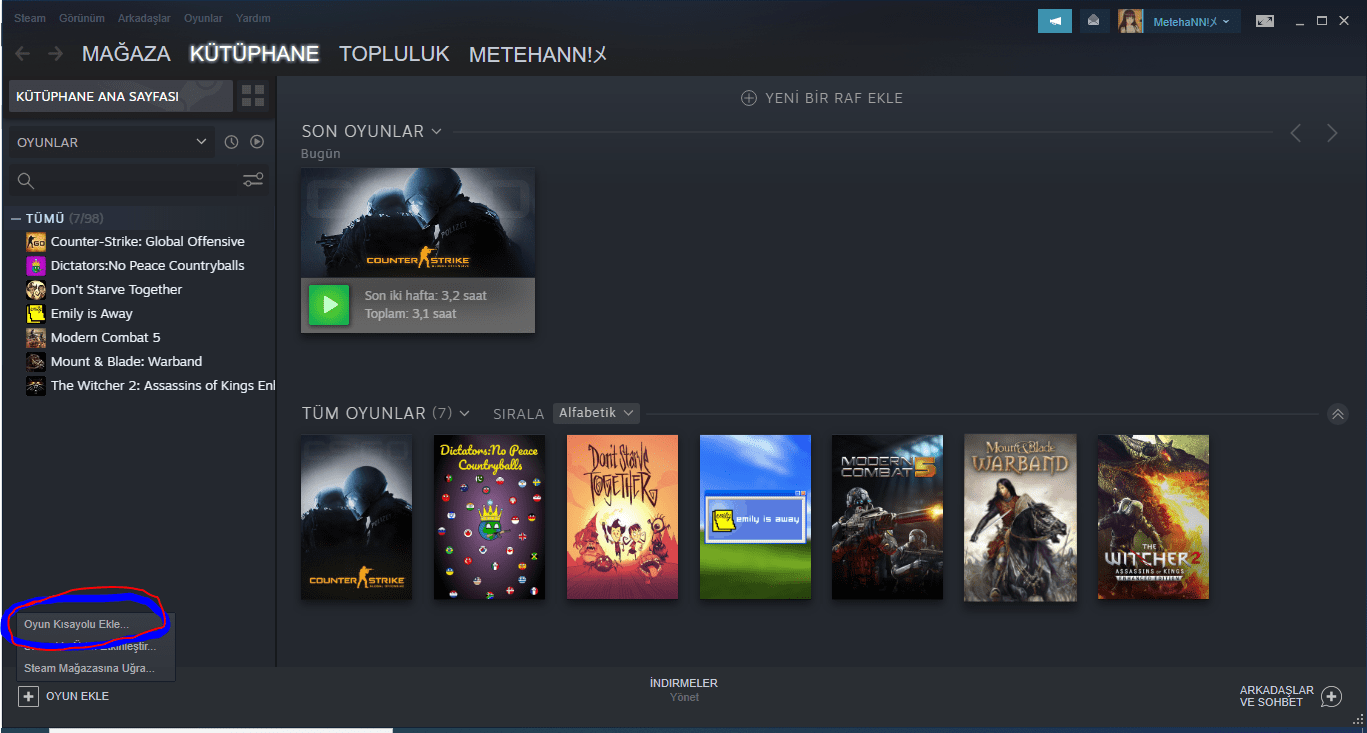Collapse the TÜM OYUNLAR shelf with double chevron
The image size is (1367, 733).
[x=1338, y=414]
